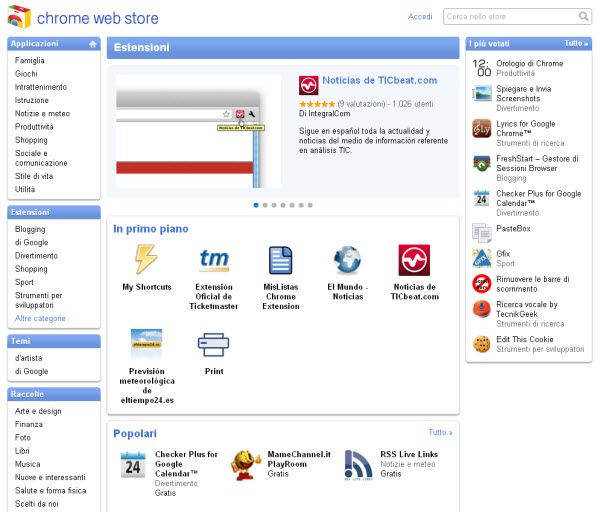
Task: Show all top rated via Tutto
Action: [576, 44]
